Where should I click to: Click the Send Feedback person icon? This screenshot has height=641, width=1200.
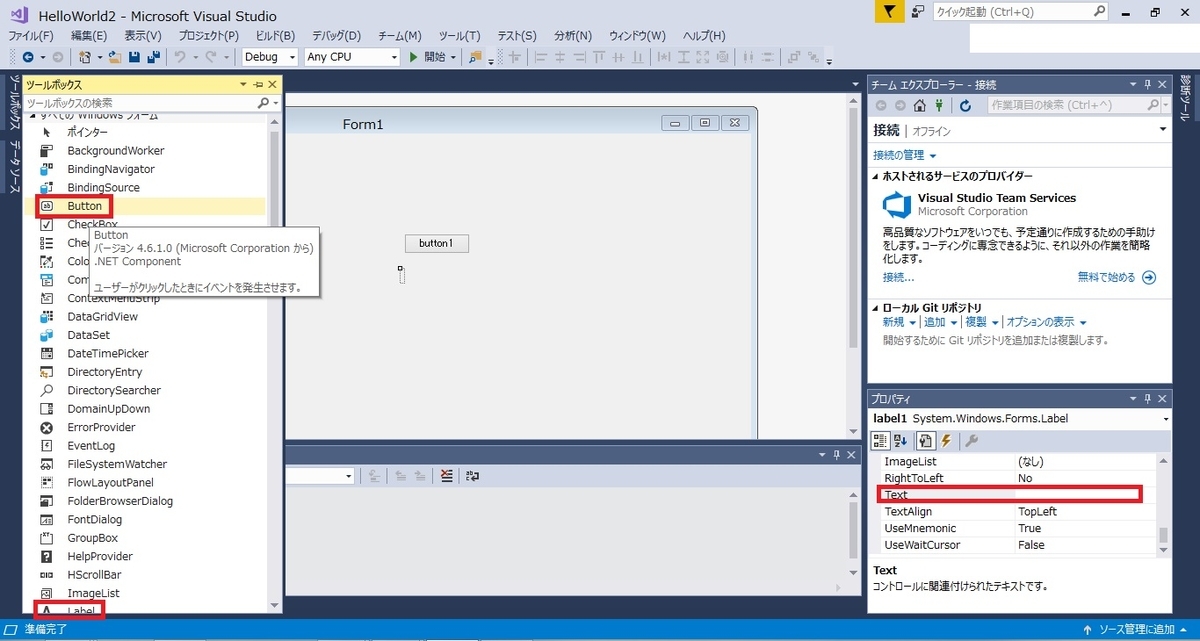(917, 12)
